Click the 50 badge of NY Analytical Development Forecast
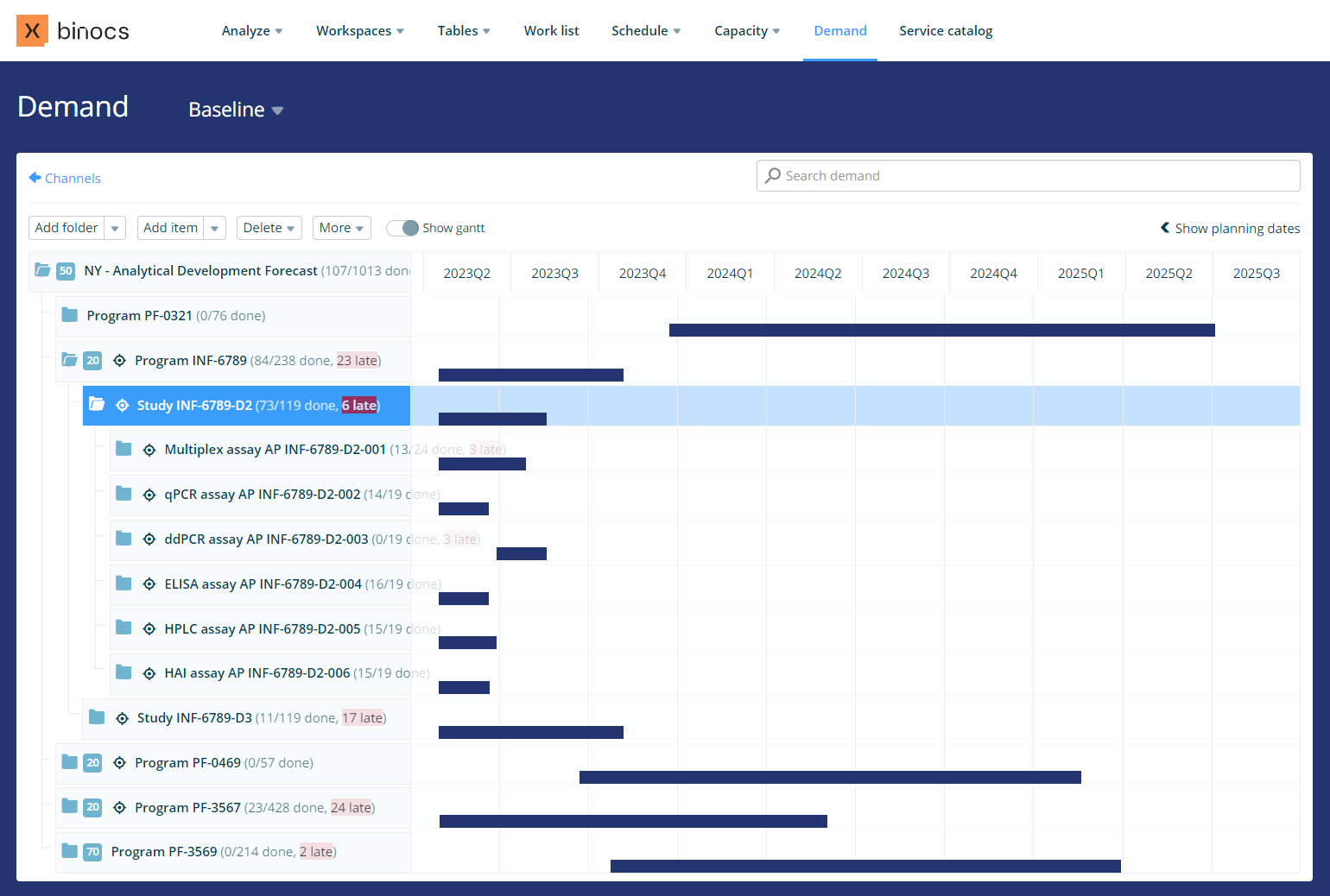 [66, 271]
